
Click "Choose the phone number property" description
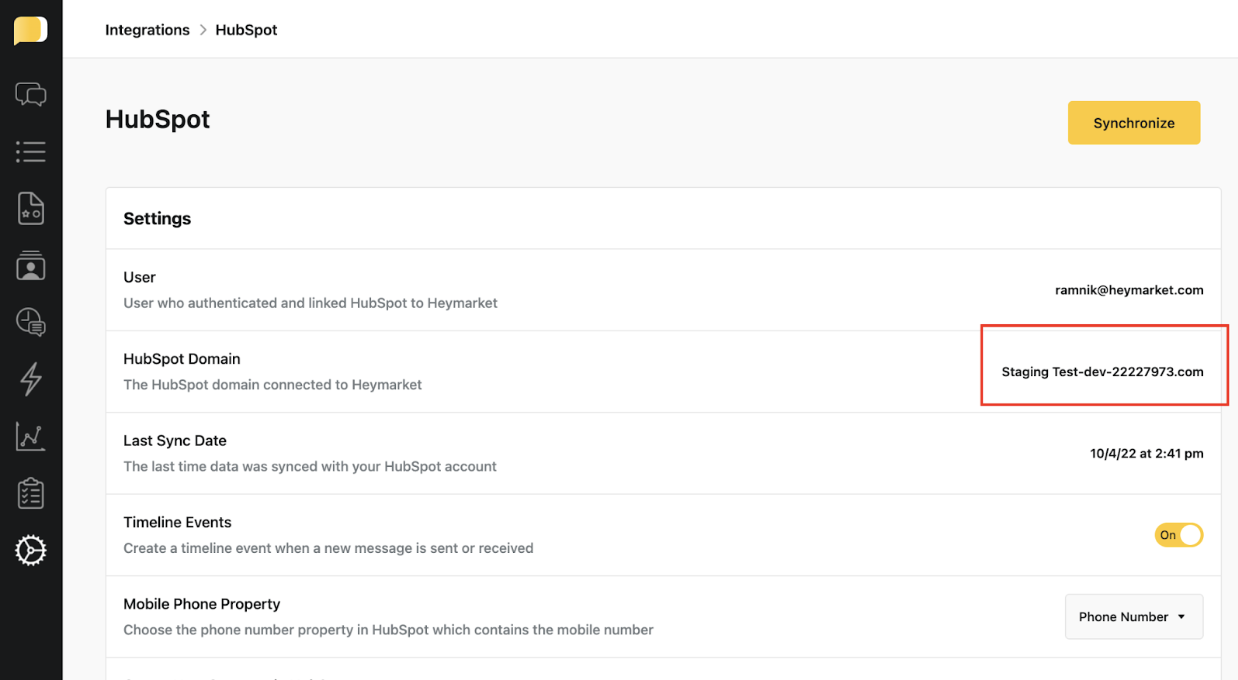388,630
